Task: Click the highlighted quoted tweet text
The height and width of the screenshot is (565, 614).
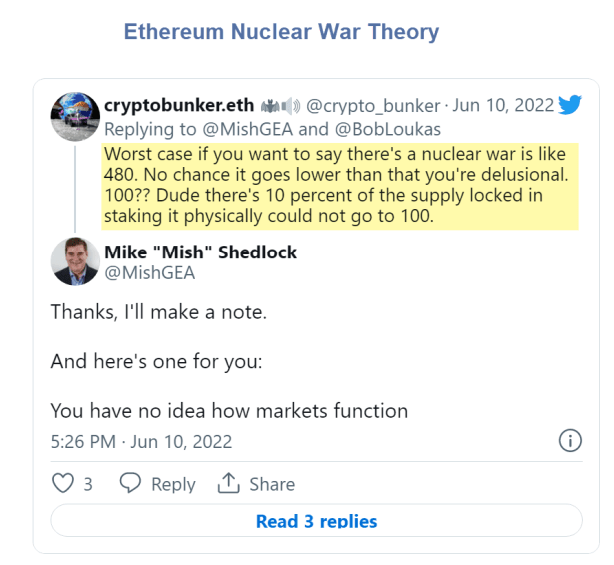Action: 340,187
